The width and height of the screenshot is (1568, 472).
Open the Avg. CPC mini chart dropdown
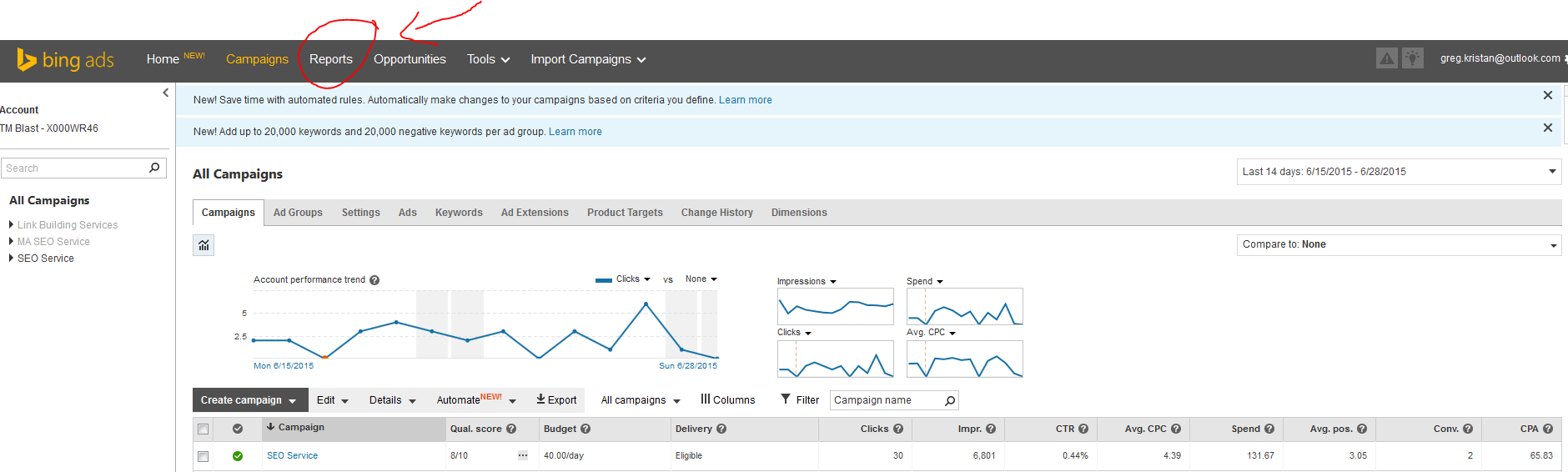pyautogui.click(x=931, y=332)
